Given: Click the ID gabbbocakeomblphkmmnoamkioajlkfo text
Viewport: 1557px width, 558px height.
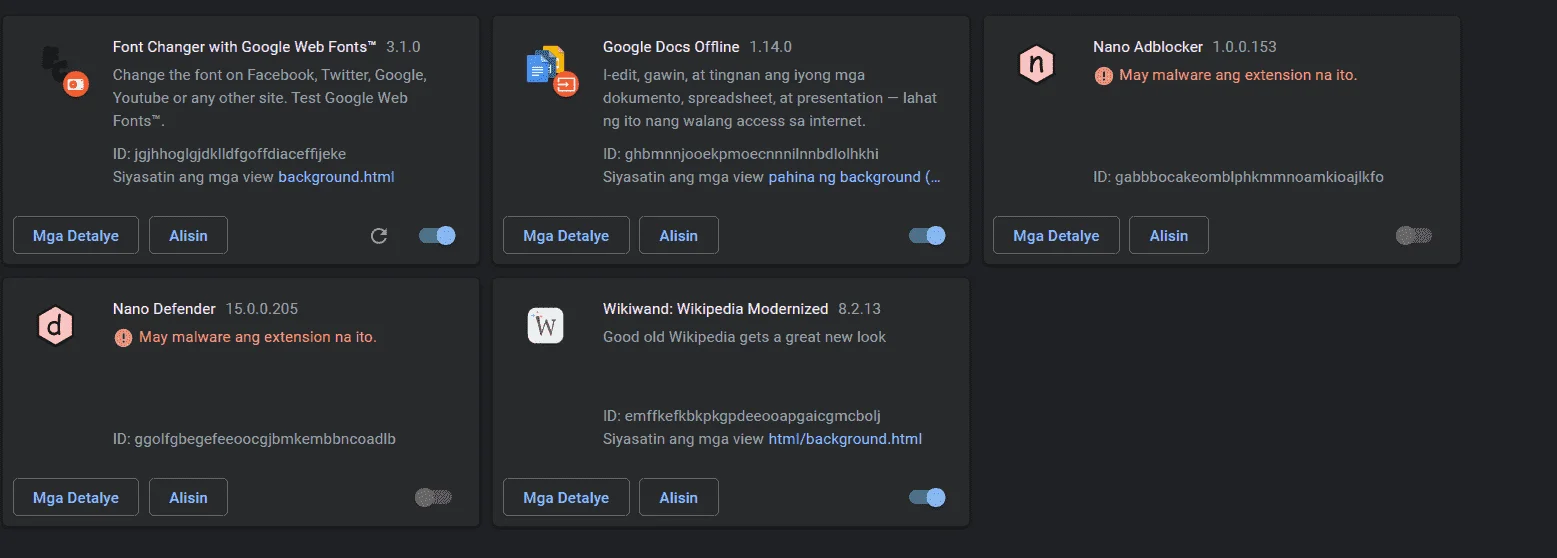Looking at the screenshot, I should [1238, 177].
